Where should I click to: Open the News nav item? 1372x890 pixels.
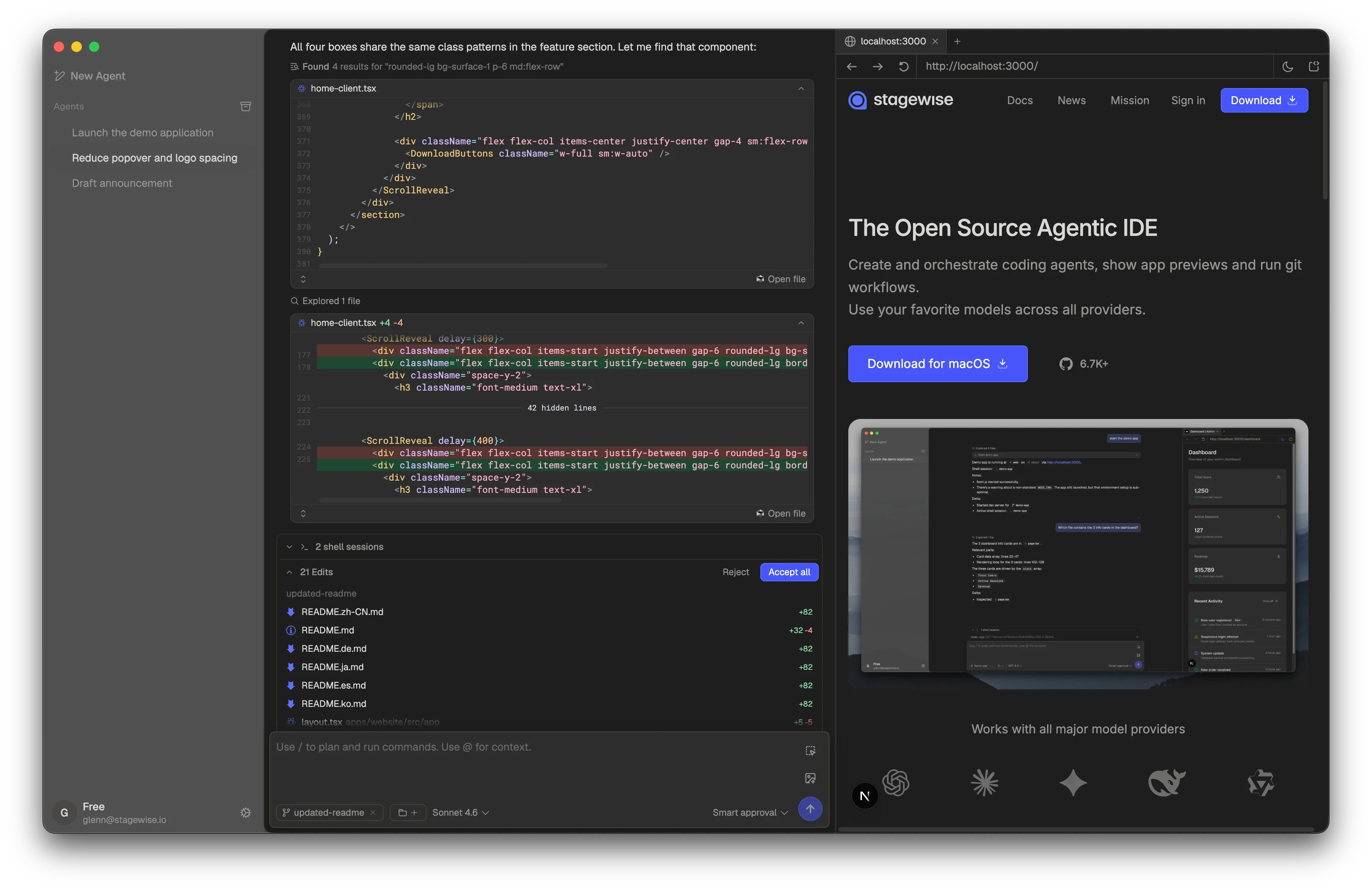(x=1071, y=100)
